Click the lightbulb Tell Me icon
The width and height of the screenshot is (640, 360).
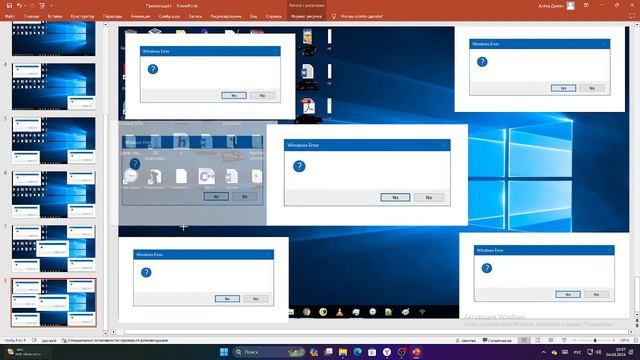click(334, 16)
